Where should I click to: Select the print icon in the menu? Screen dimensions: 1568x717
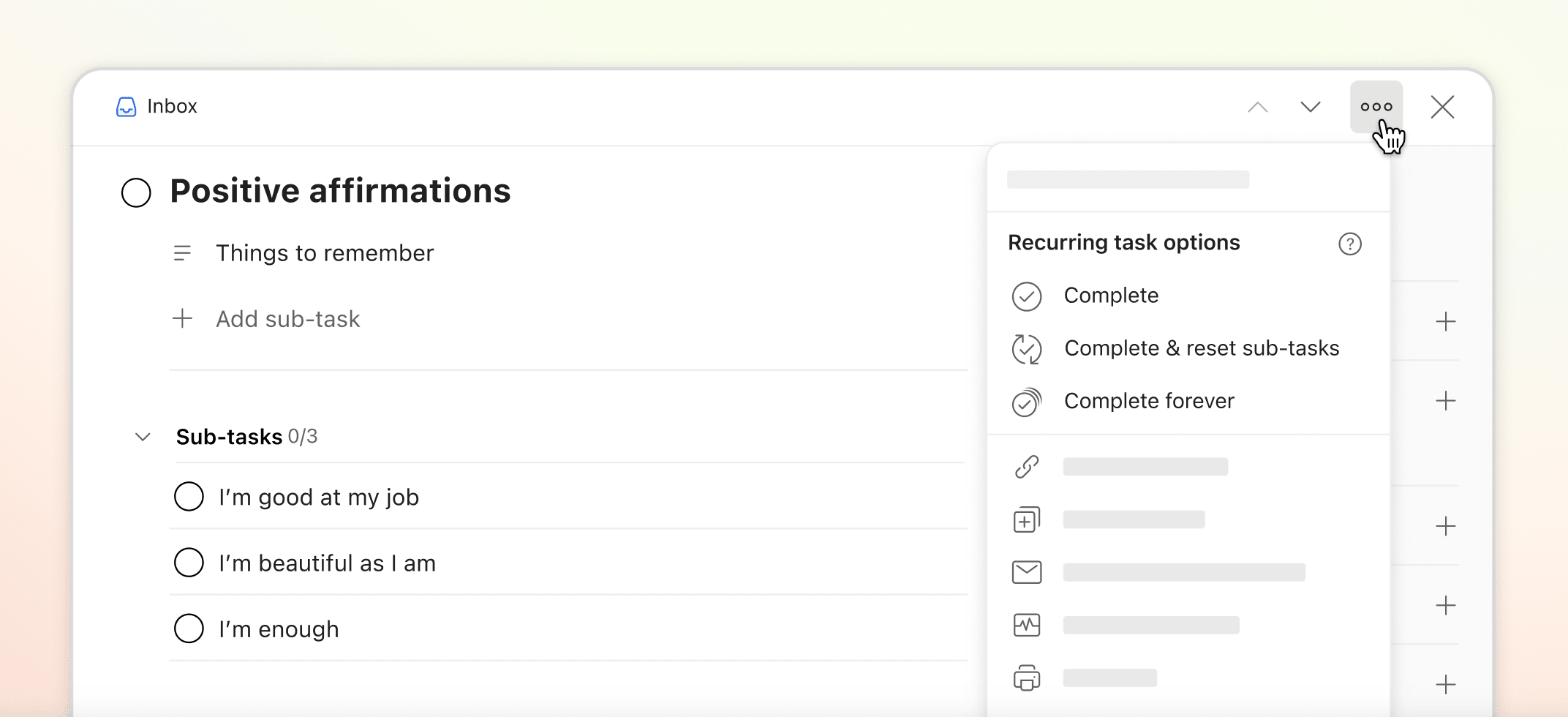[1027, 677]
